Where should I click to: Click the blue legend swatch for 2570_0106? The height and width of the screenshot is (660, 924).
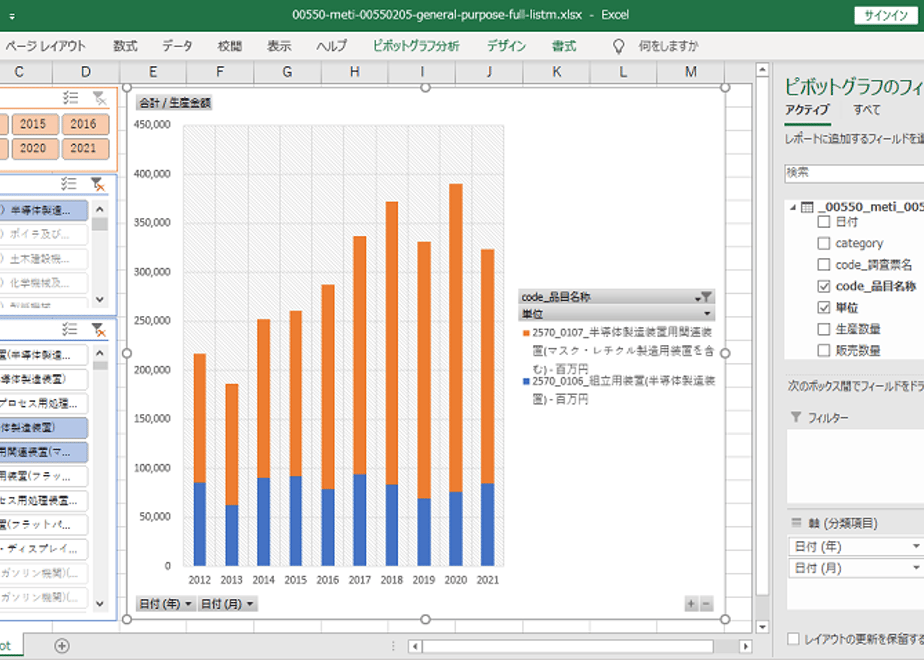tap(526, 382)
